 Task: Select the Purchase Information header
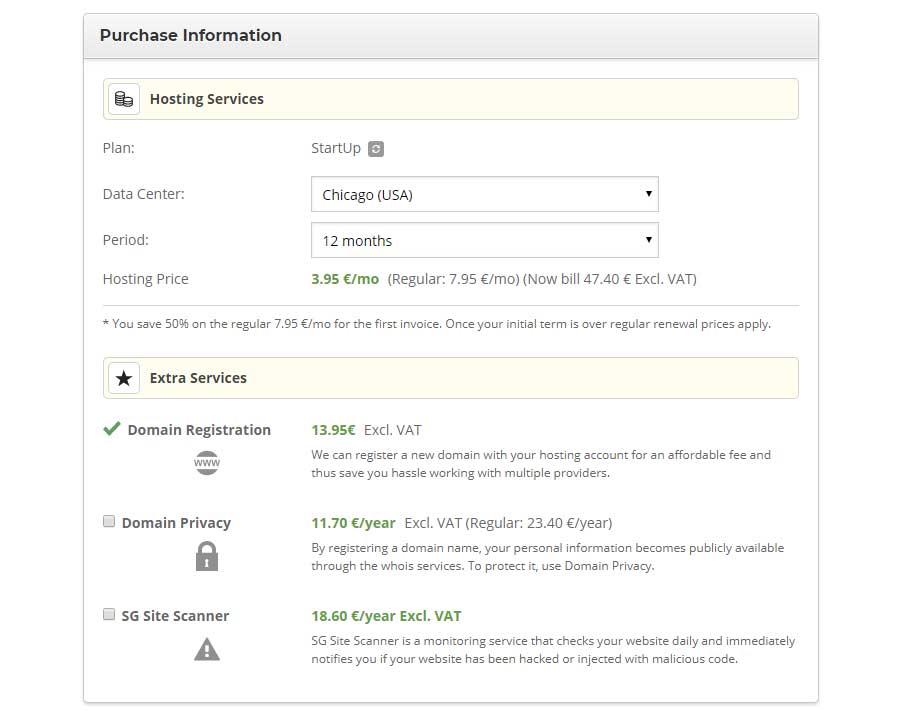pos(190,35)
